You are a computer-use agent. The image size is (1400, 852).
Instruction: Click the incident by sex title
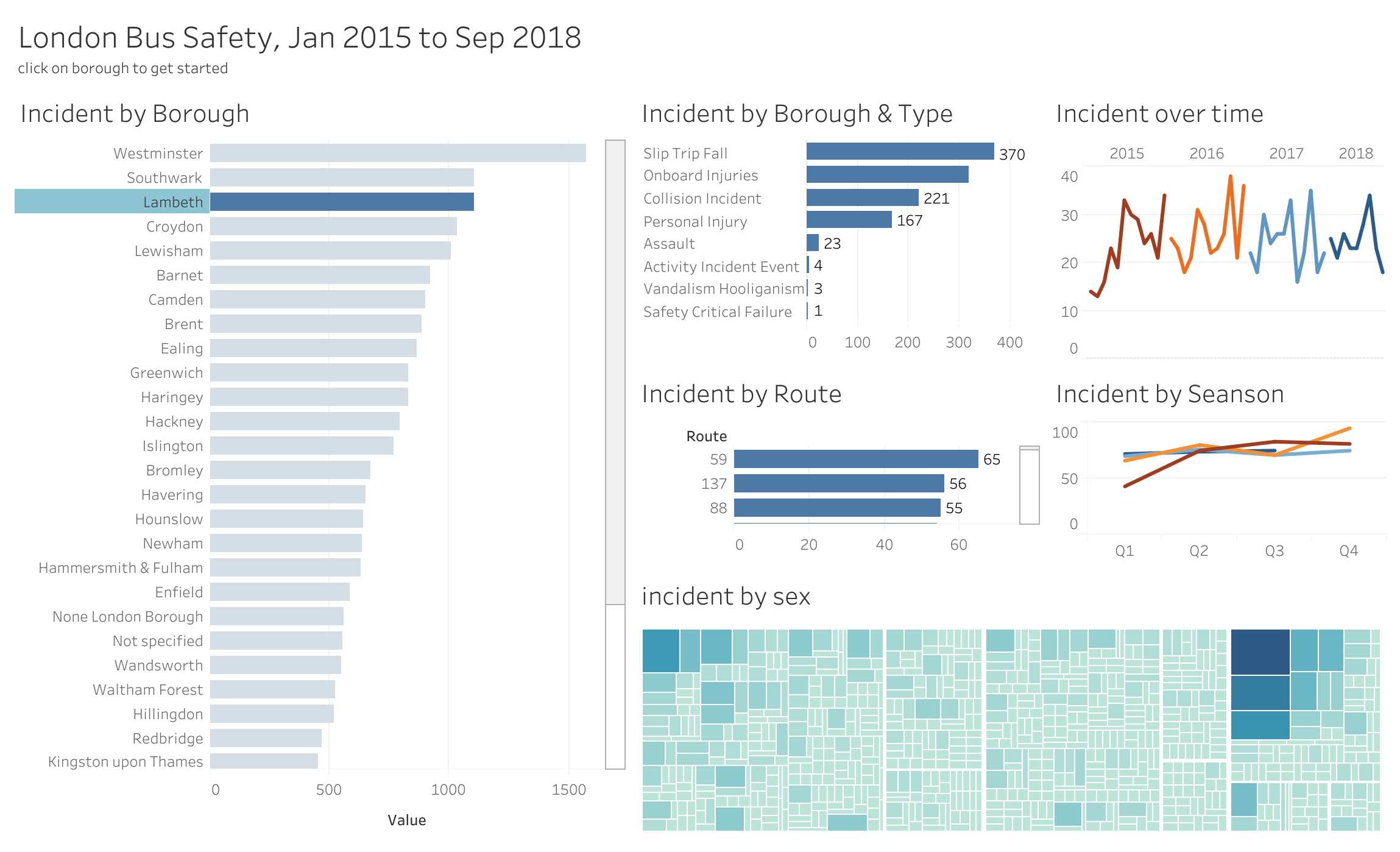coord(726,597)
